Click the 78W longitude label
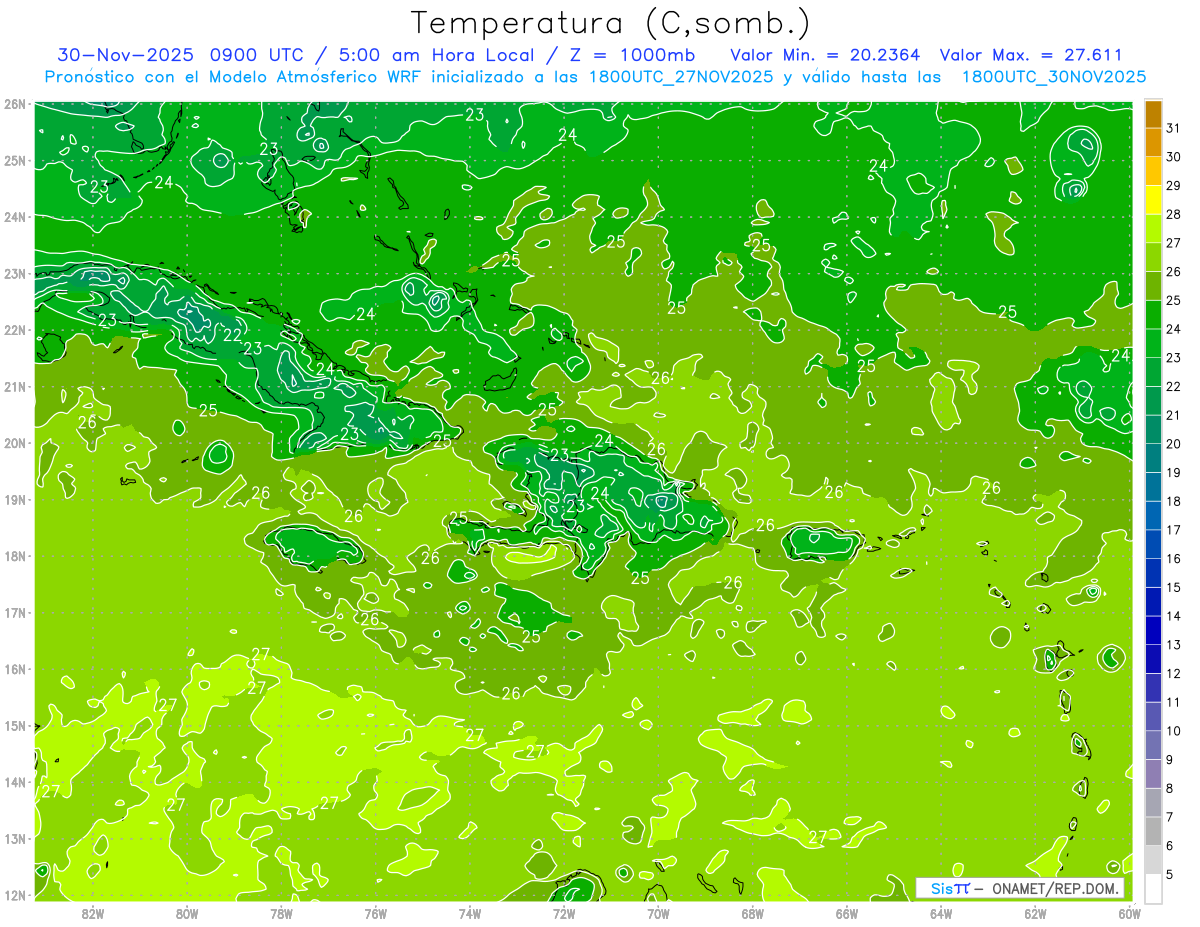Screen dimensions: 1200x927 click(281, 913)
